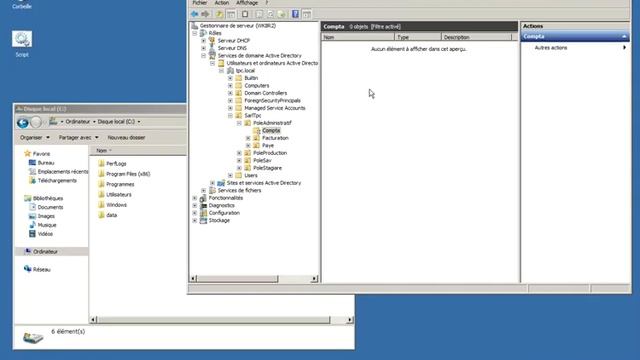
Task: Click the Configuration node icon
Action: point(203,213)
